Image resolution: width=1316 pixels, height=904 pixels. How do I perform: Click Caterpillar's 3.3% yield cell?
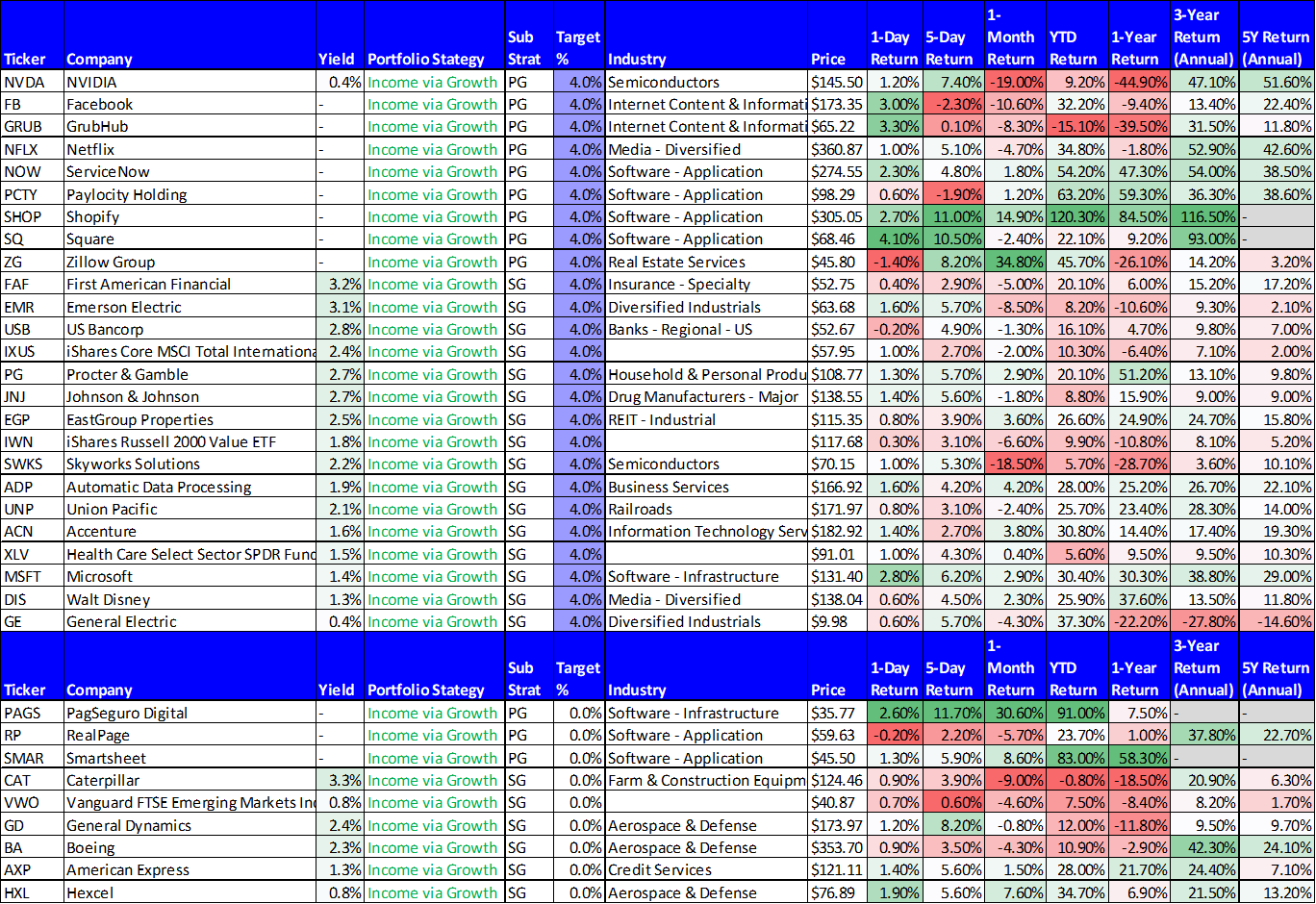[341, 780]
